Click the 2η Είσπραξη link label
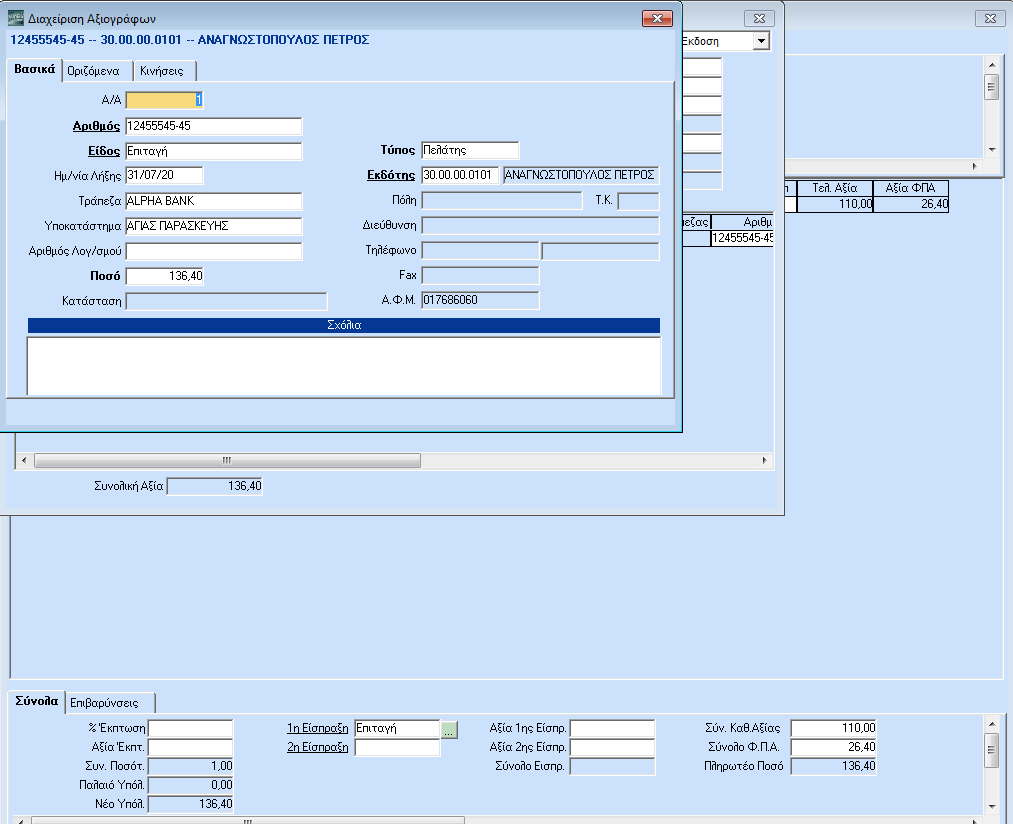Screen dimensions: 1013x824 (317, 747)
